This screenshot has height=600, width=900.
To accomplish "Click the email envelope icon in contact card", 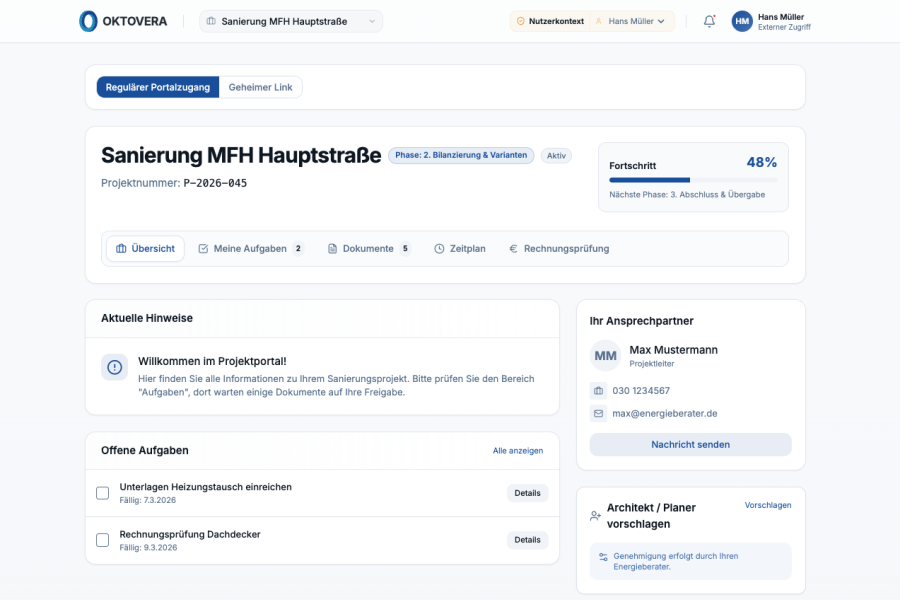I will point(599,413).
